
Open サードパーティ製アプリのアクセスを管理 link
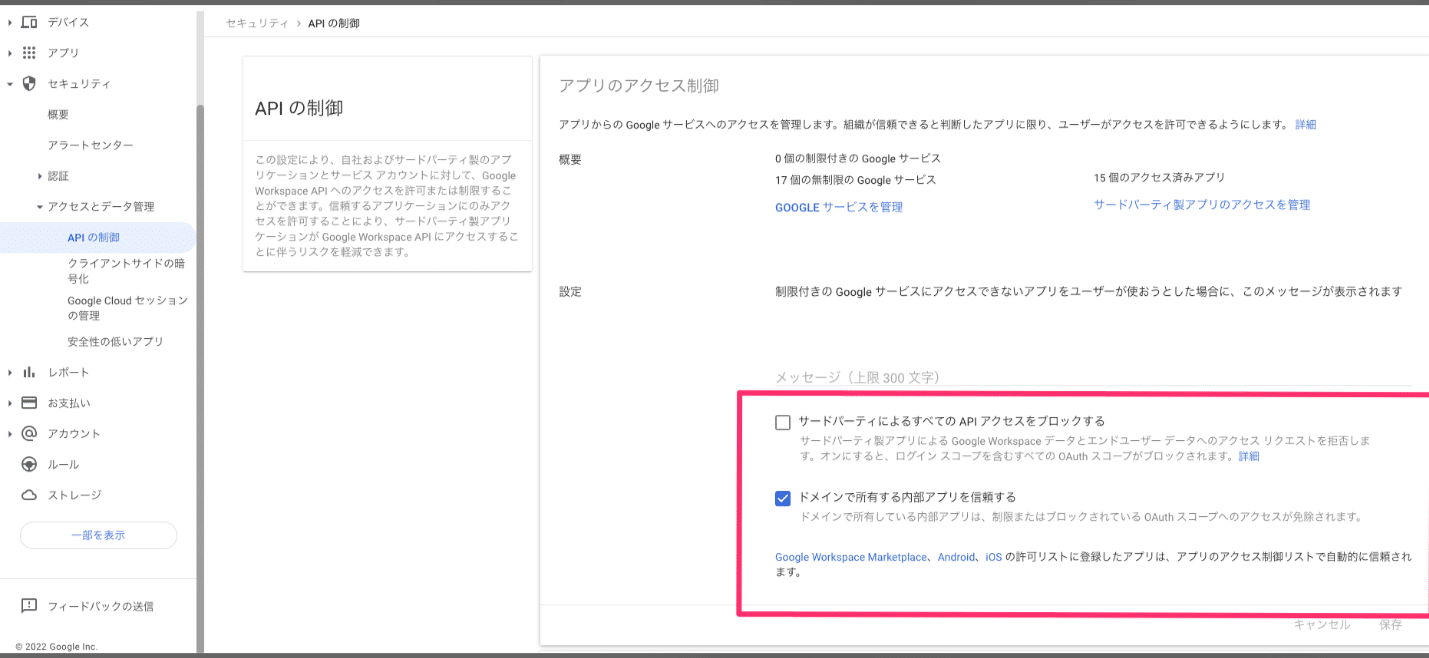(1201, 205)
